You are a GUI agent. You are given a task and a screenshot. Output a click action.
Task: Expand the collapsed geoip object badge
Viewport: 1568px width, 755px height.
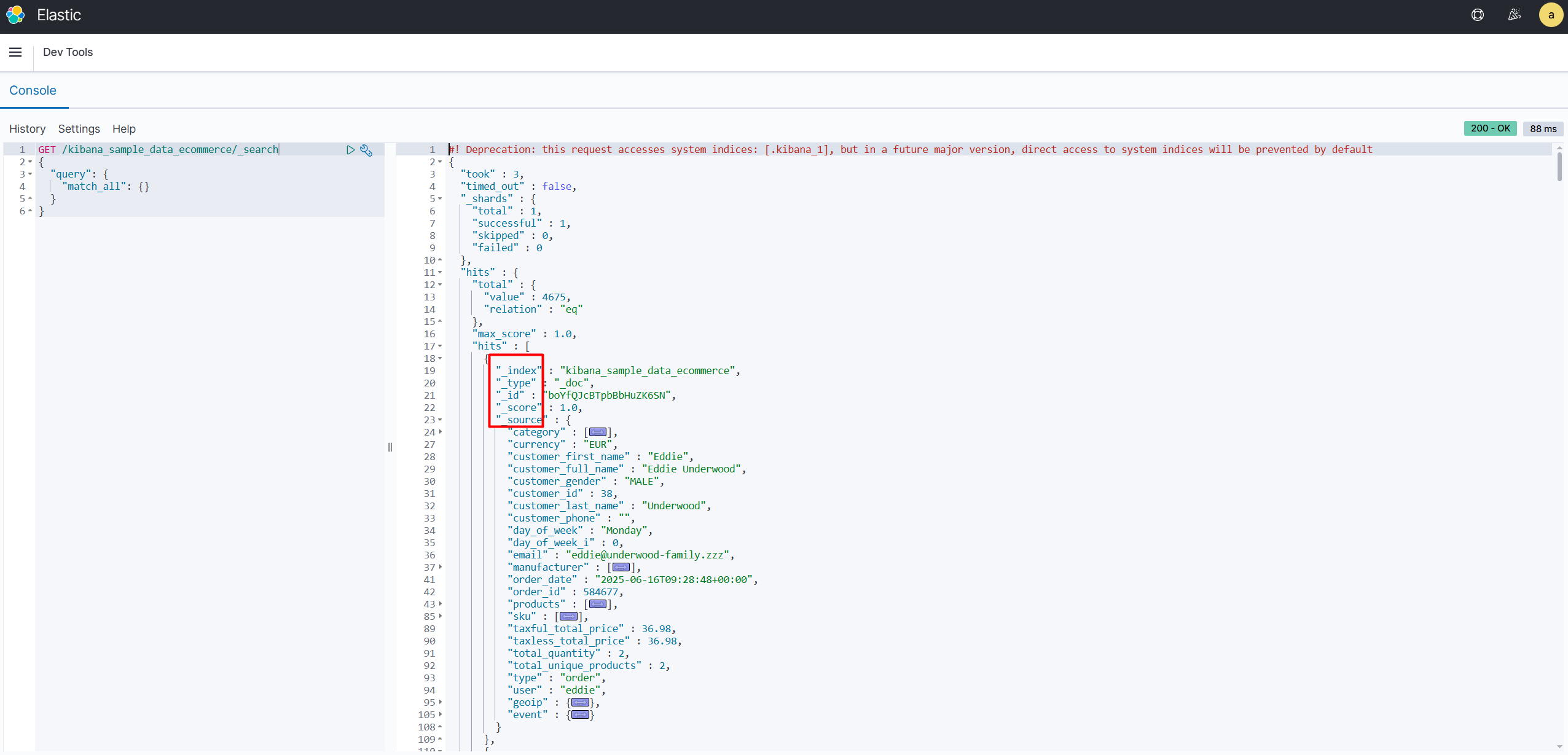point(580,703)
